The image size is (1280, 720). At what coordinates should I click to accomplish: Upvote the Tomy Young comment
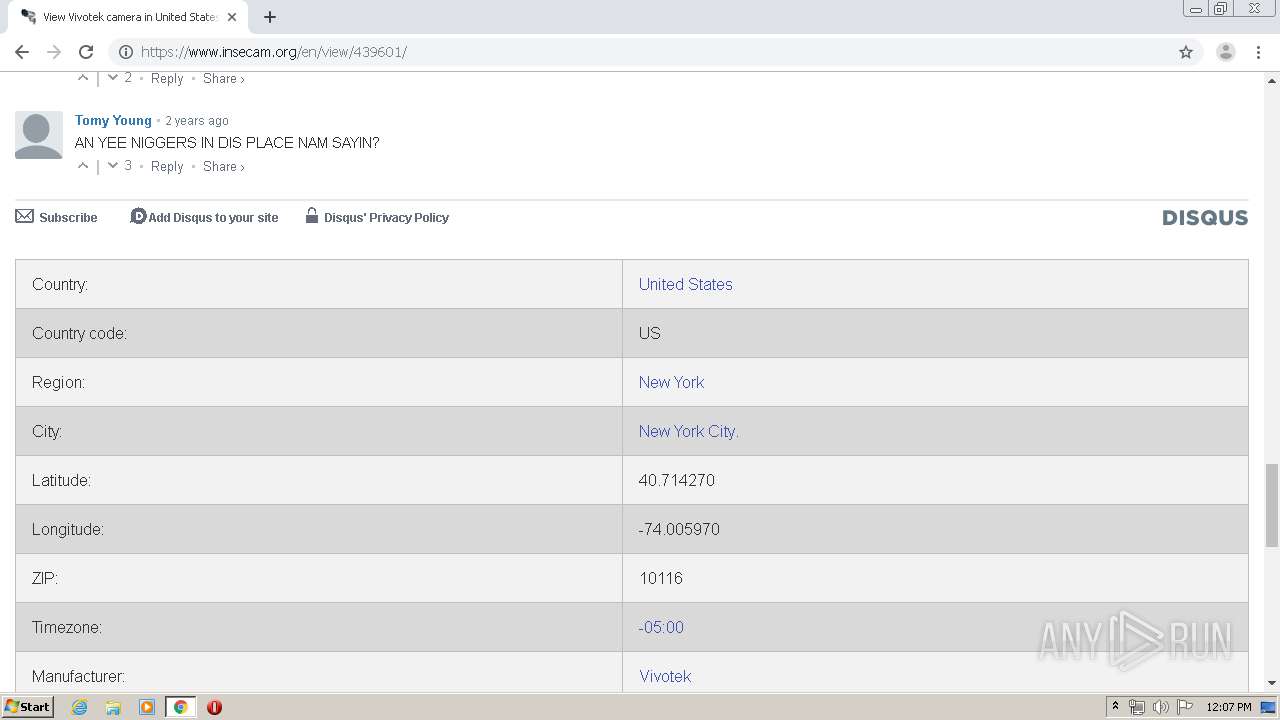pyautogui.click(x=83, y=166)
